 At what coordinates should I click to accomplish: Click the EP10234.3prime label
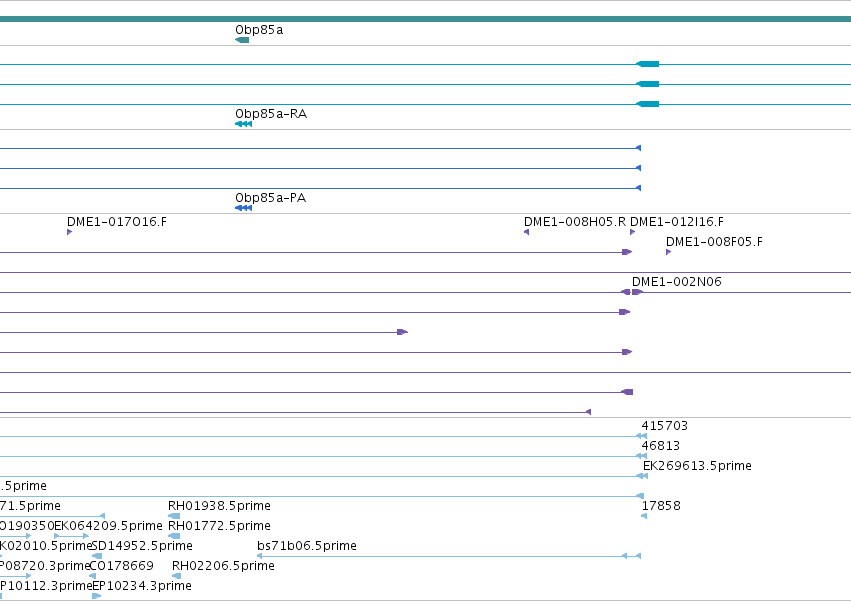(x=142, y=586)
